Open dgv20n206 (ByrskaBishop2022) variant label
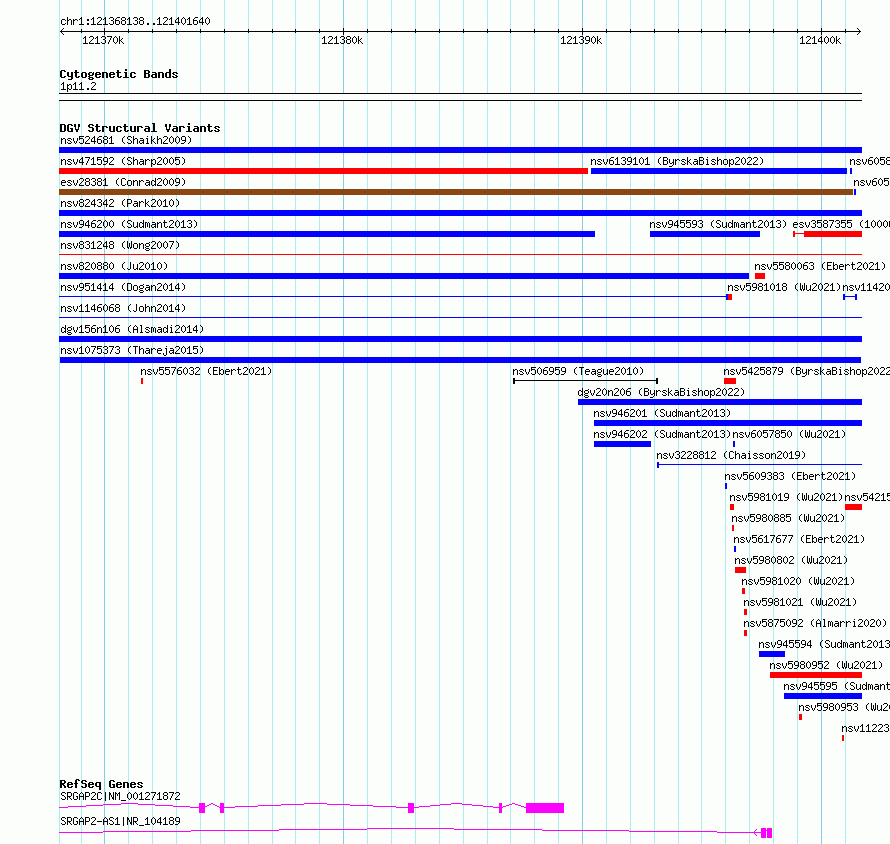890x844 pixels. pyautogui.click(x=661, y=392)
